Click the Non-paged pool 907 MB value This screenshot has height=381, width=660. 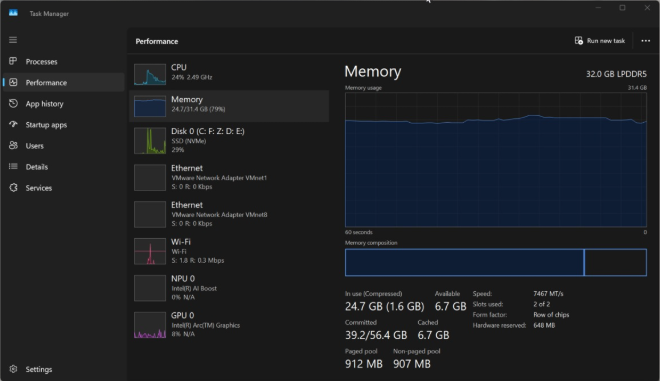[412, 364]
